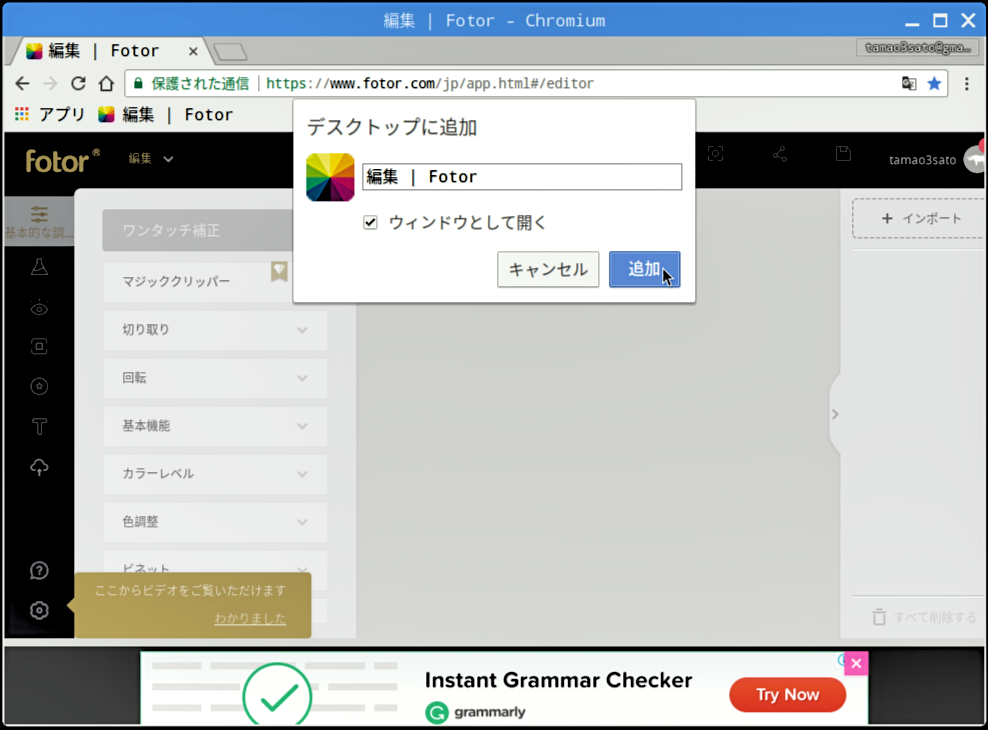Click the Grammarly logo in ad
Viewport: 988px width, 730px height.
tap(476, 712)
